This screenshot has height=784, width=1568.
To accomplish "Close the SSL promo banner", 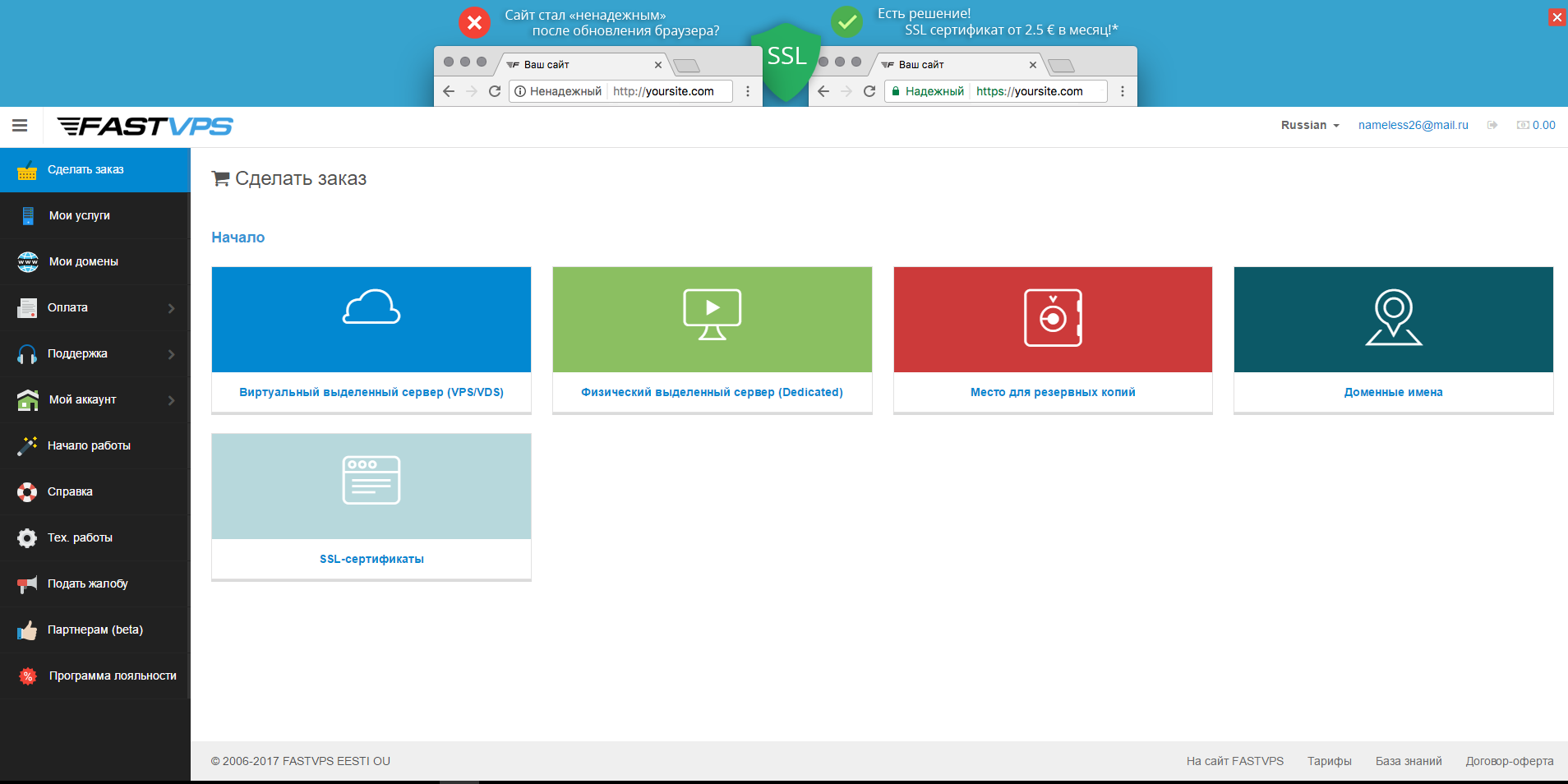I will 1556,17.
